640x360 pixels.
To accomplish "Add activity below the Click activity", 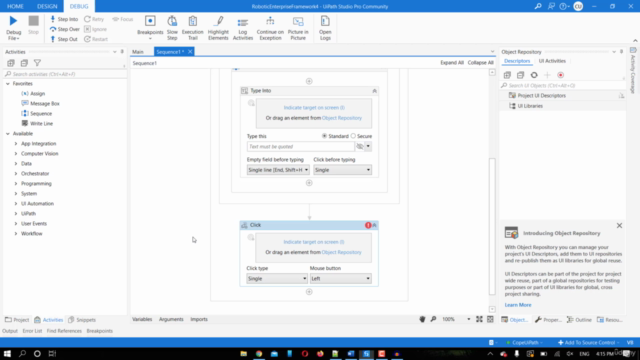I will tap(309, 292).
